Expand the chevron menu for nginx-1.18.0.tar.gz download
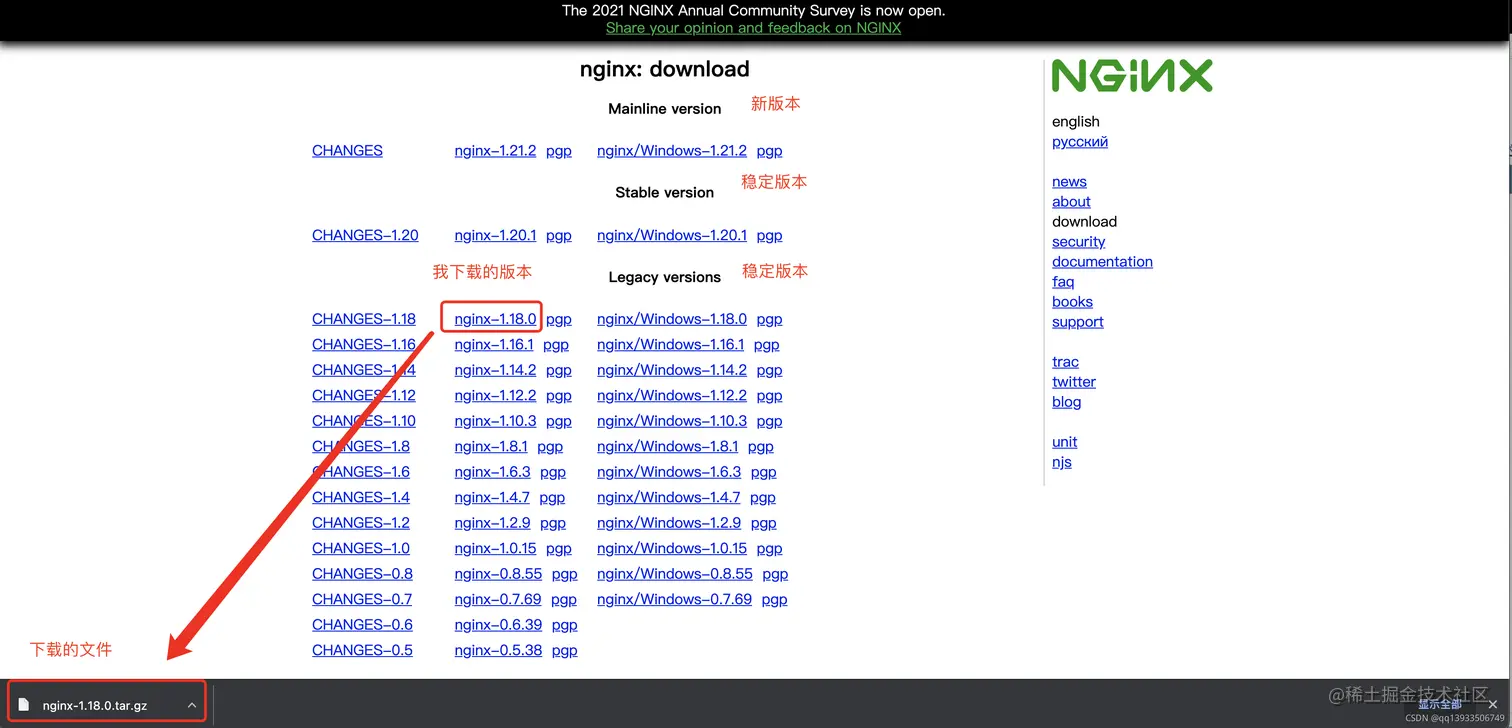 point(191,705)
